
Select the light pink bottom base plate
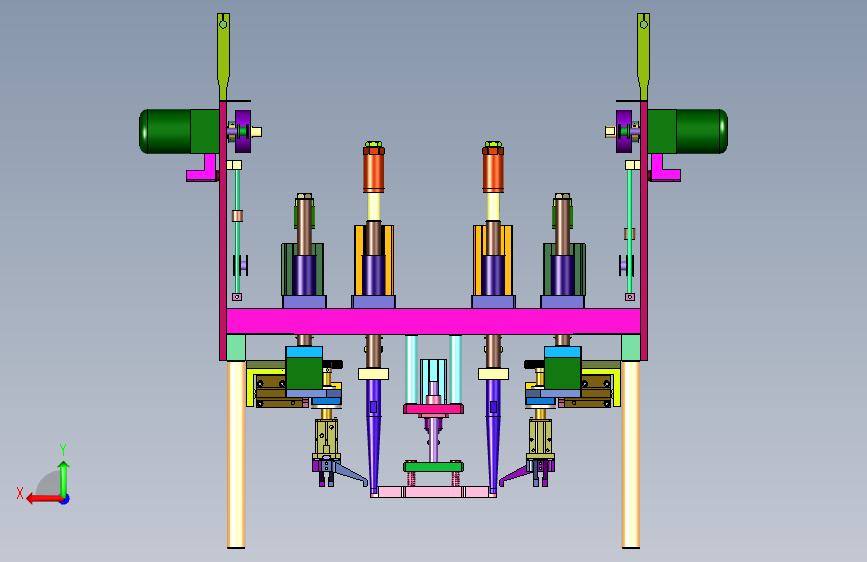click(434, 492)
